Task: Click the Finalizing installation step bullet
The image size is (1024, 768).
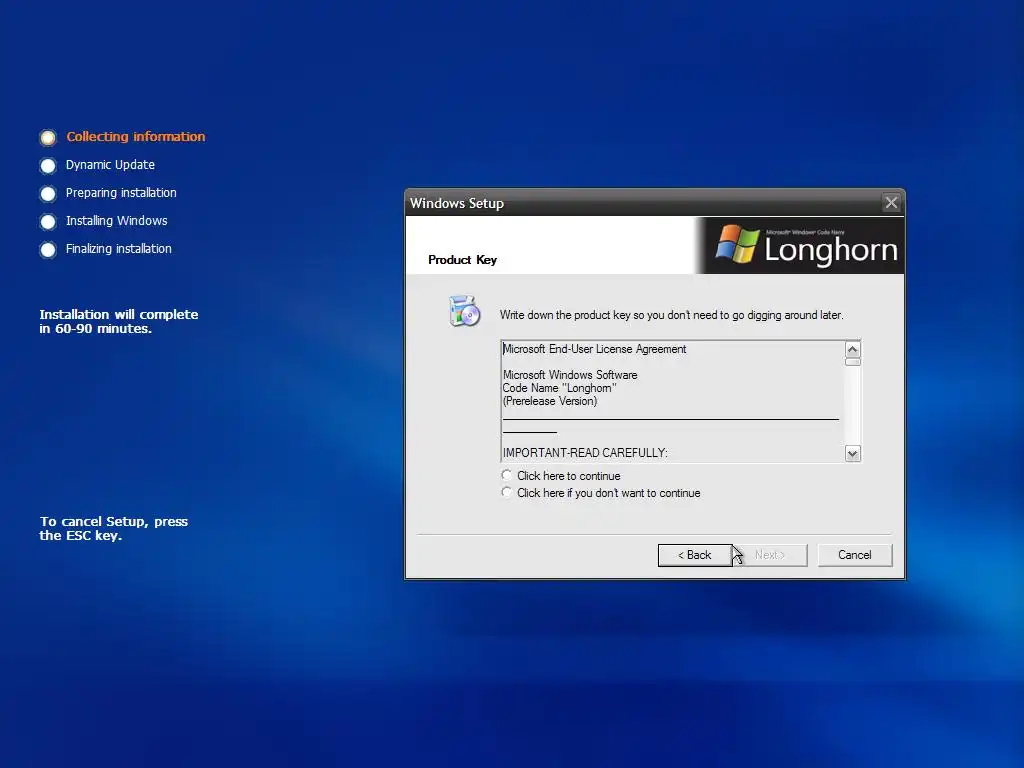Action: point(48,249)
